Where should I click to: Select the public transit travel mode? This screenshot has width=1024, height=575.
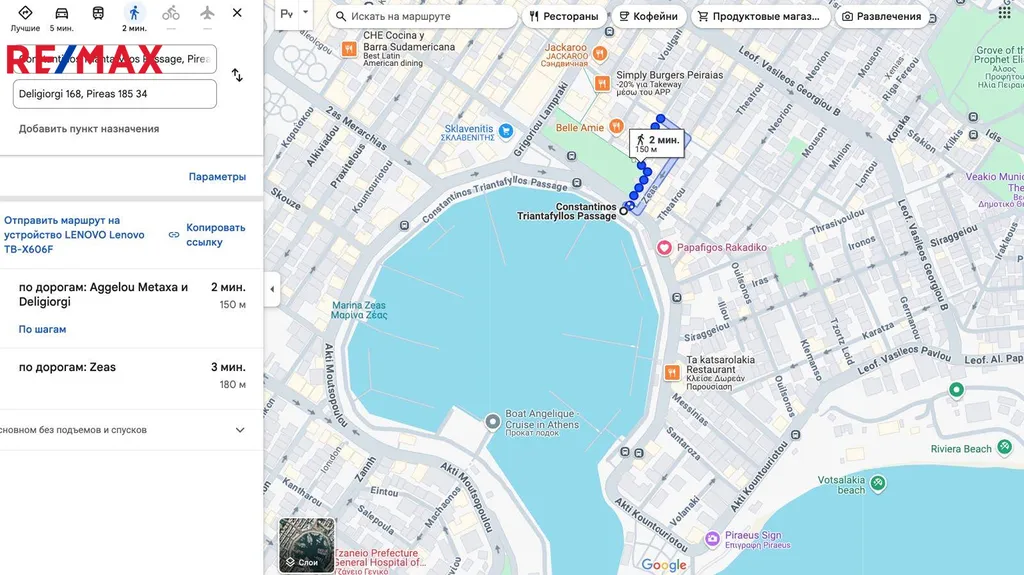[98, 13]
